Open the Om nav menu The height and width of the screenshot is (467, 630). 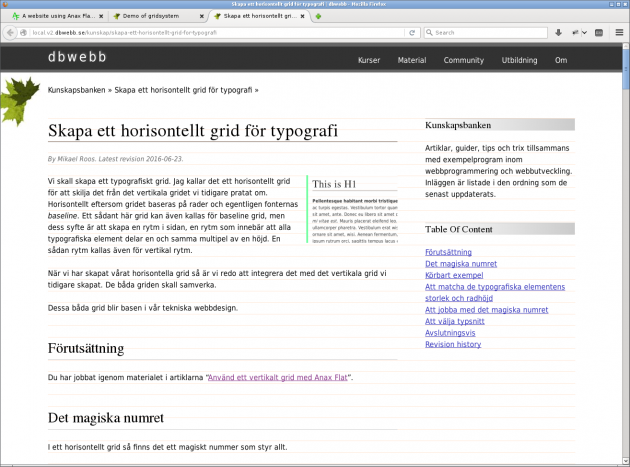tap(561, 60)
